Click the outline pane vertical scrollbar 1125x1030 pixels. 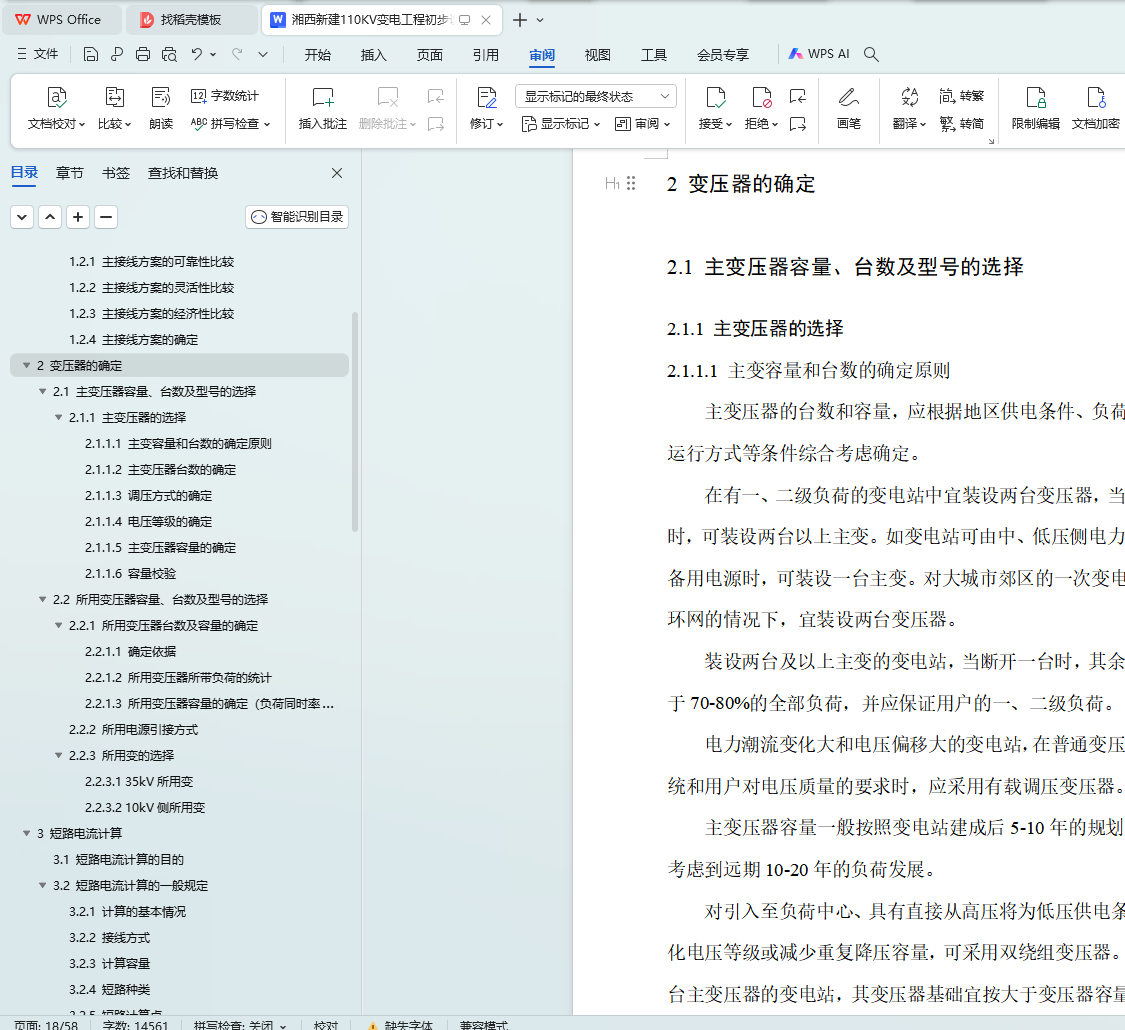pos(354,422)
